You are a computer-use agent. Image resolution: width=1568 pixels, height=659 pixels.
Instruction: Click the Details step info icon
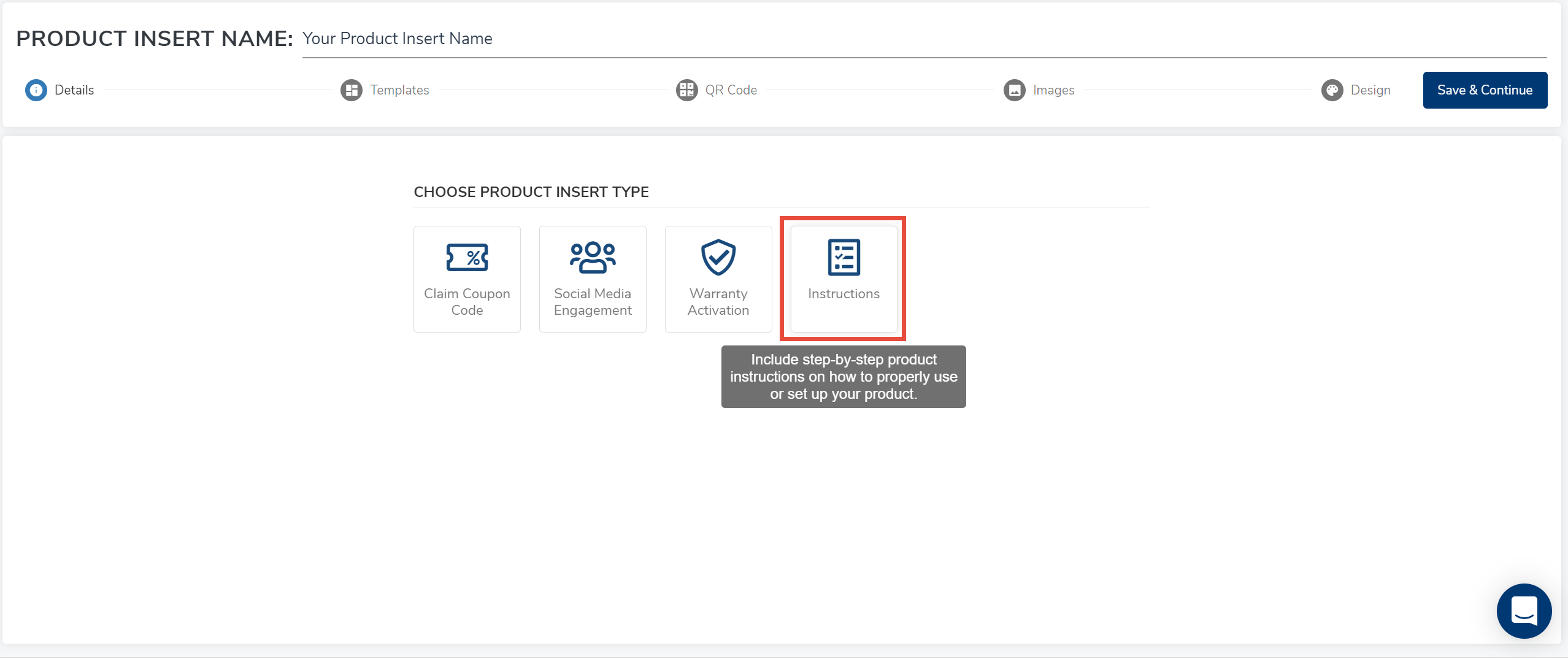coord(36,90)
